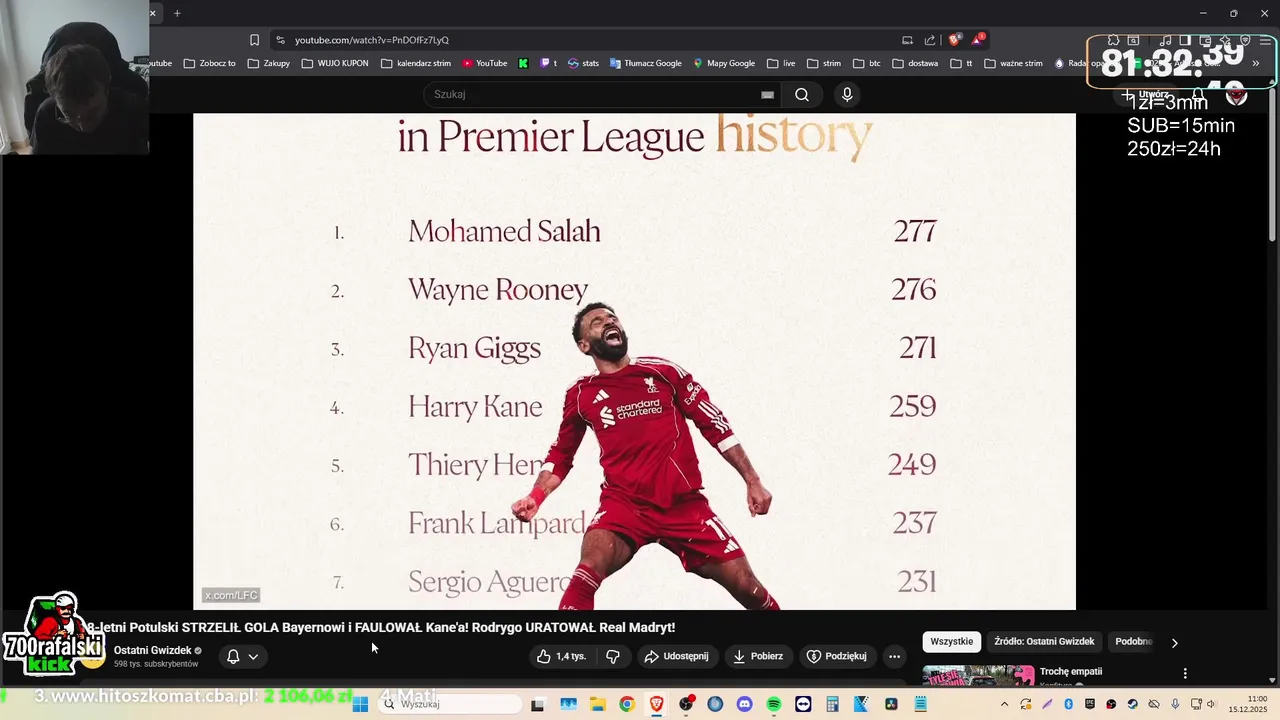
Task: View site information icon next to URL
Action: (x=280, y=40)
